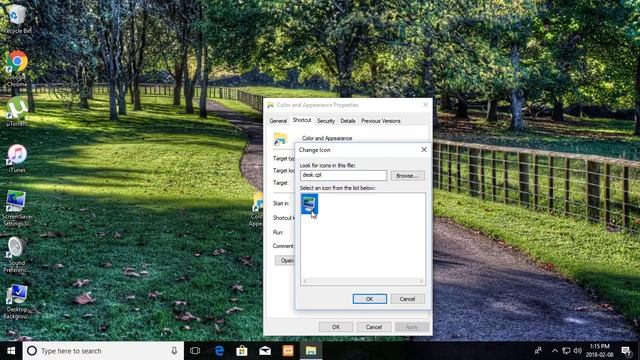Click the icon list horizontal scrollbar
The height and width of the screenshot is (360, 640).
pyautogui.click(x=363, y=281)
